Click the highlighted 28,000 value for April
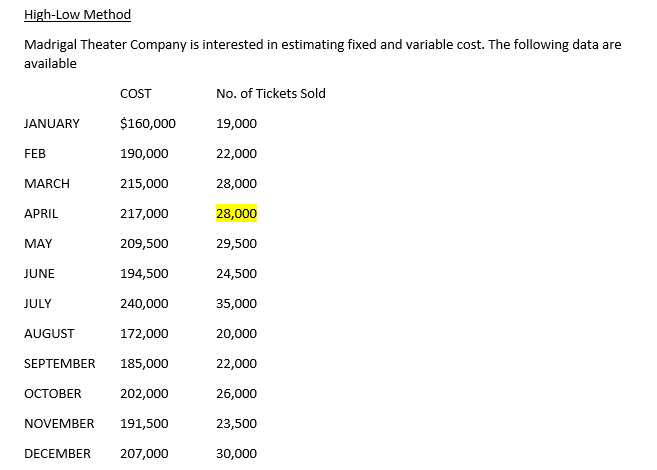Screen dimensions: 657x470 click(x=236, y=214)
